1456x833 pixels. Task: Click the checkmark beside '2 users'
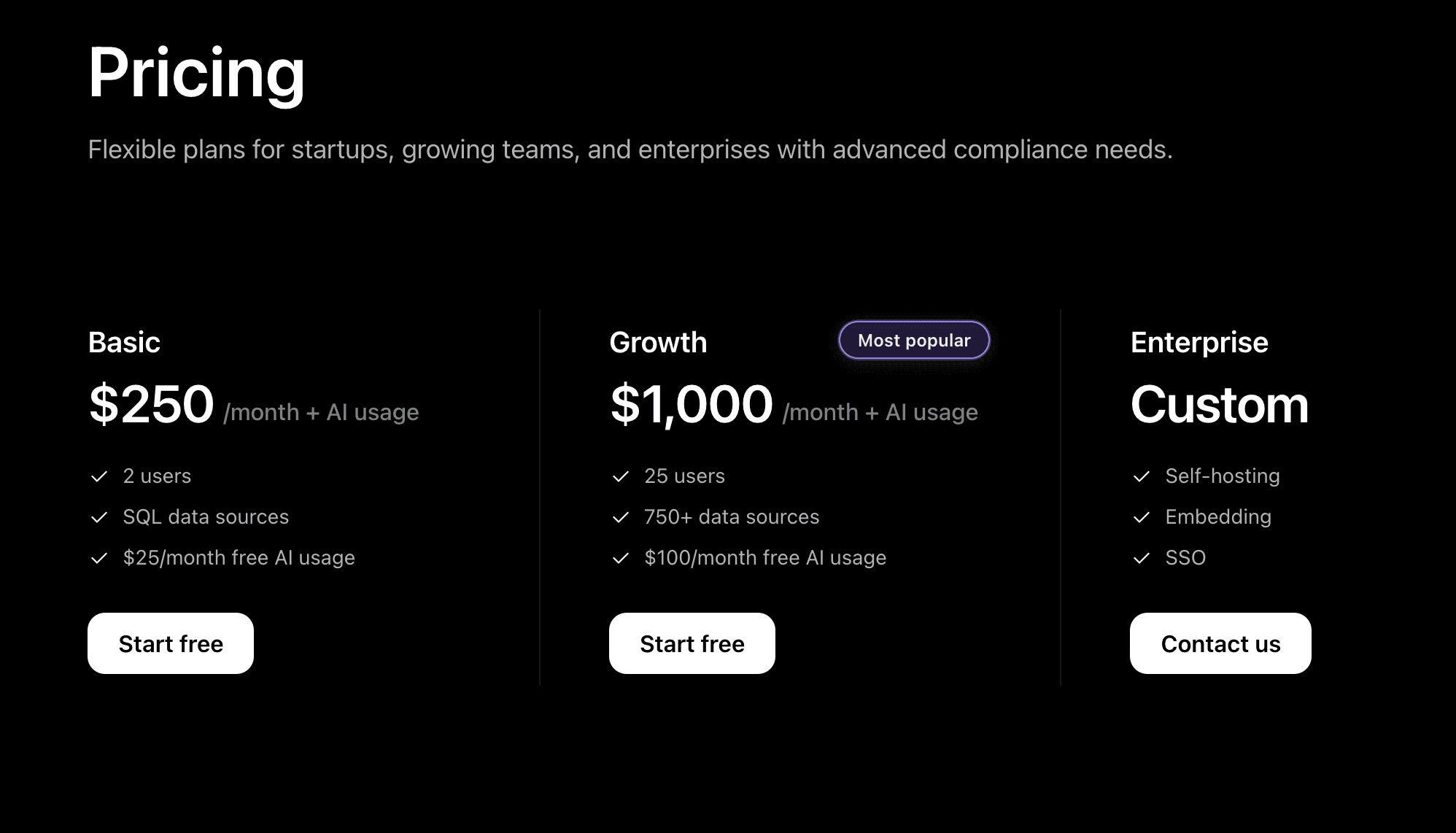[x=100, y=476]
